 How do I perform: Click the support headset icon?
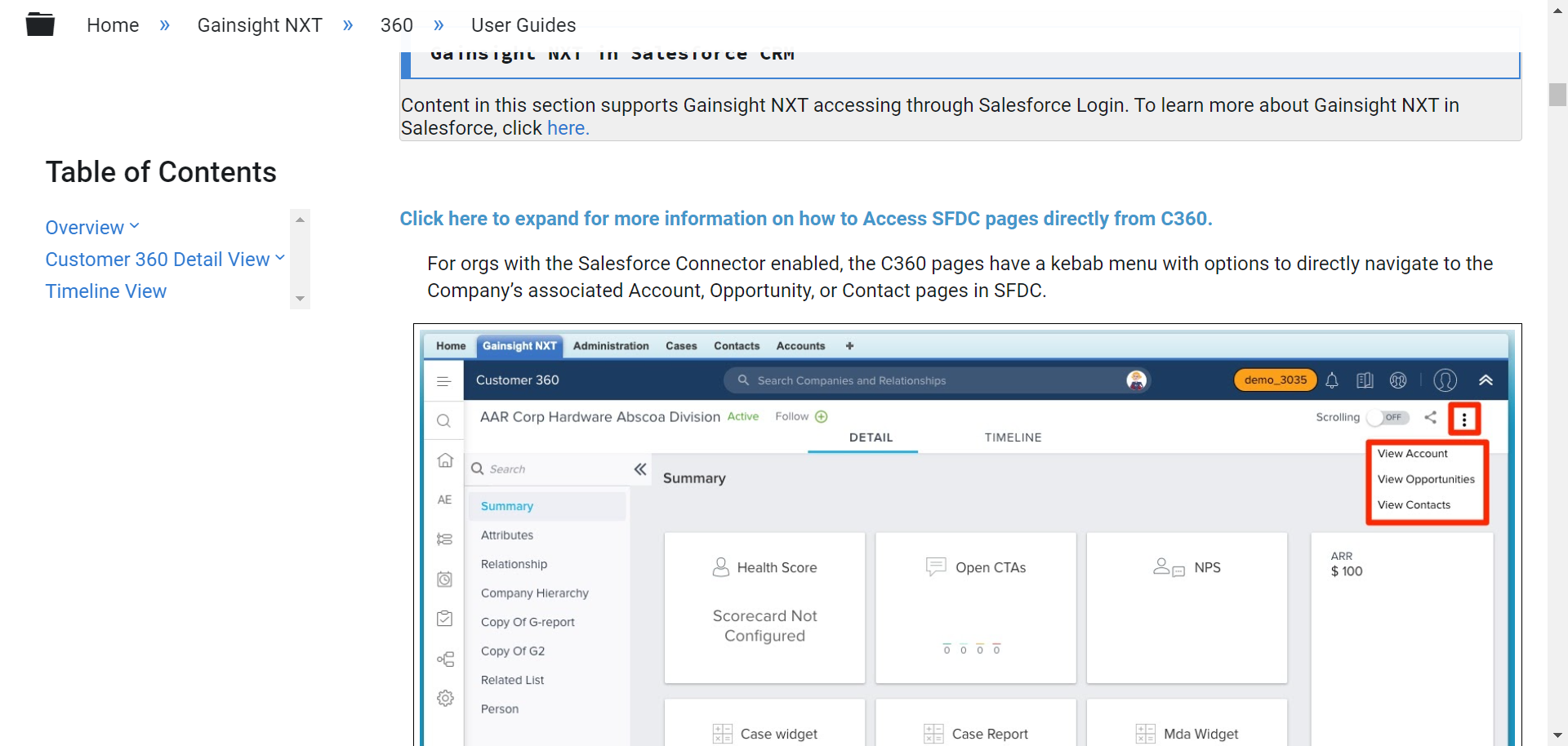click(1398, 380)
